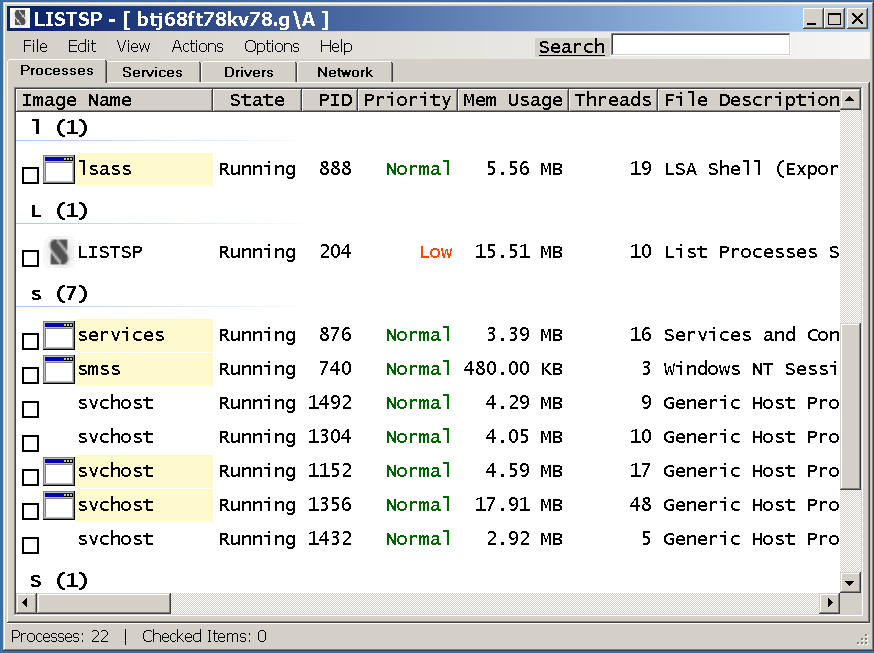
Task: Tick the services process checkbox
Action: (30, 341)
